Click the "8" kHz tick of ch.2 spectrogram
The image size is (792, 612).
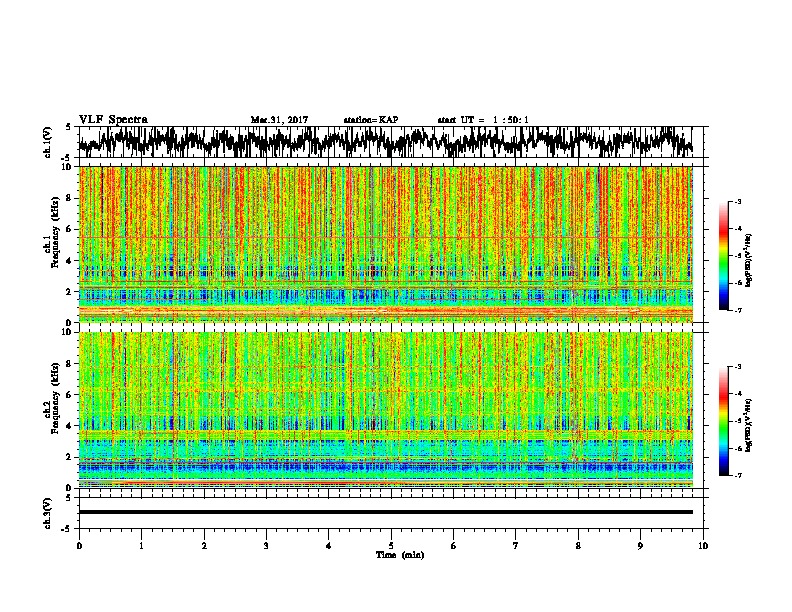[x=70, y=364]
